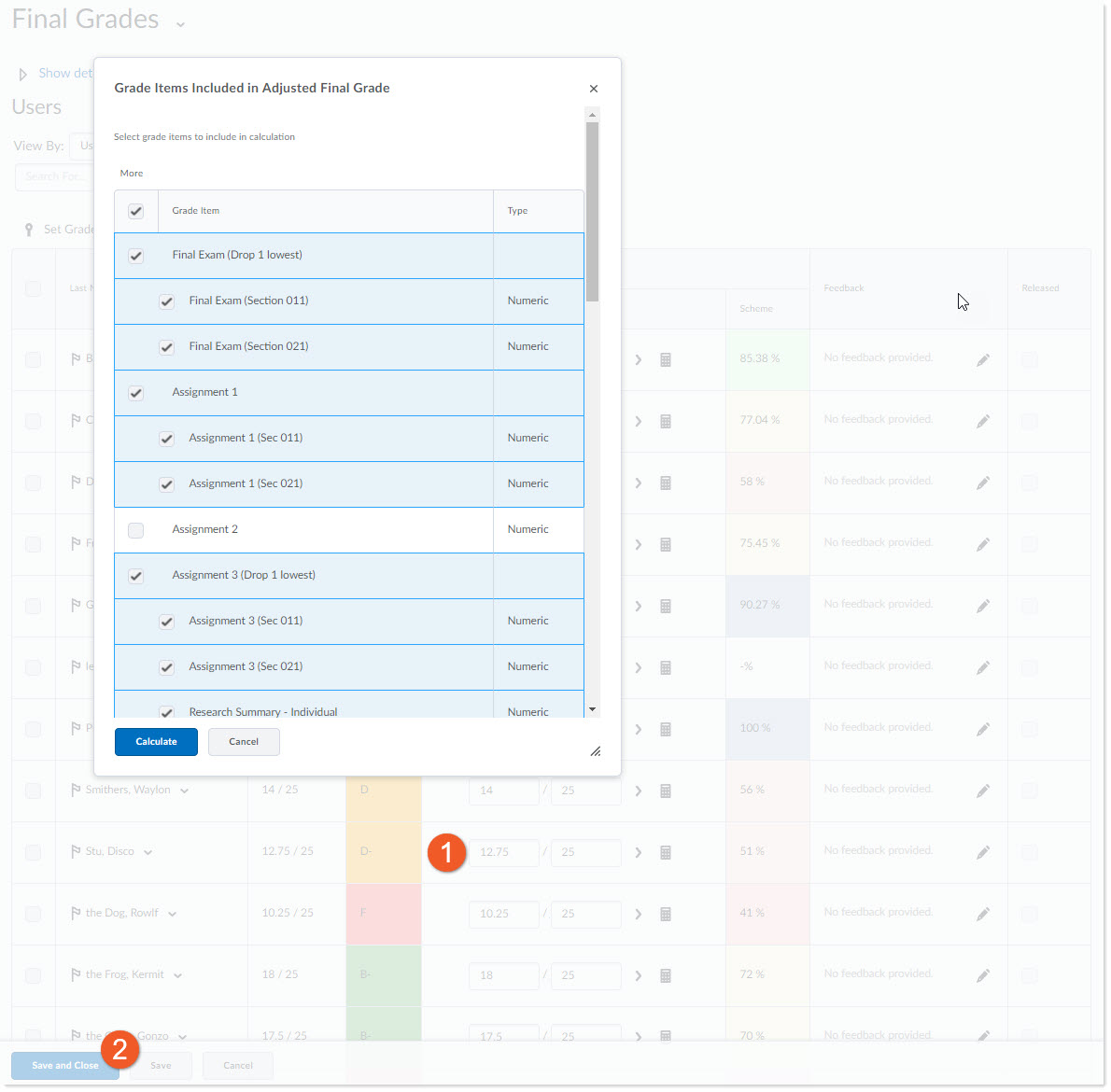Click the Type column header
This screenshot has height=1092, width=1111.
point(517,211)
